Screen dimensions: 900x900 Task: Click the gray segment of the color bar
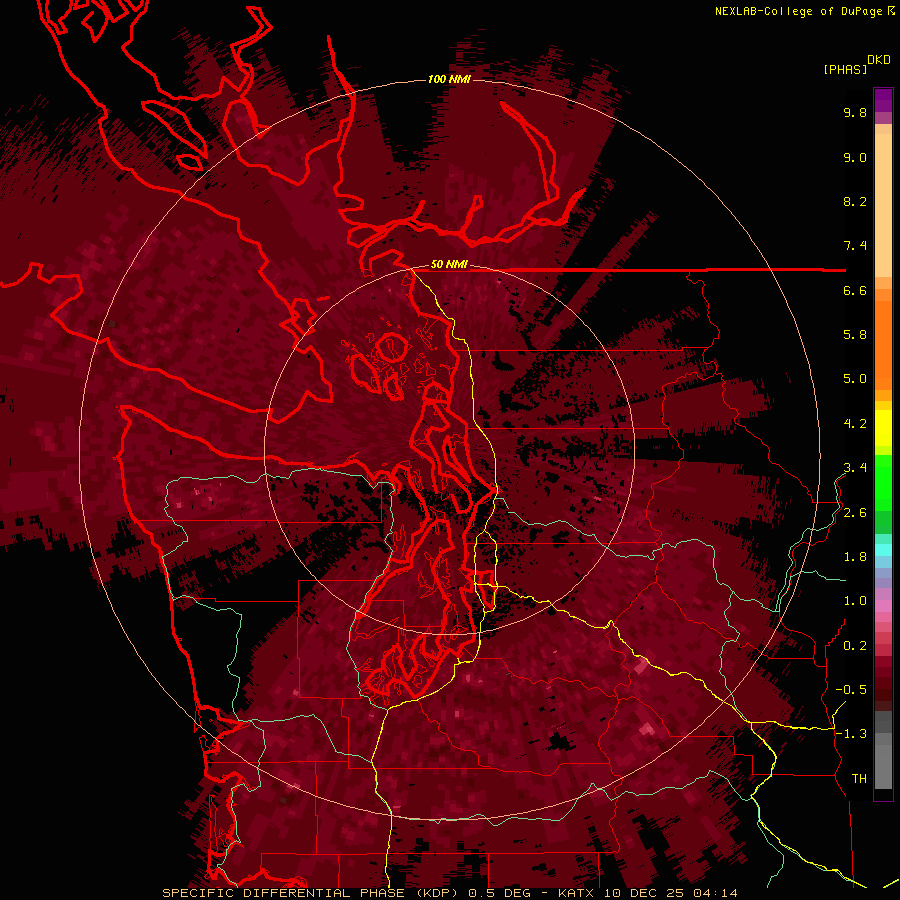point(883,749)
